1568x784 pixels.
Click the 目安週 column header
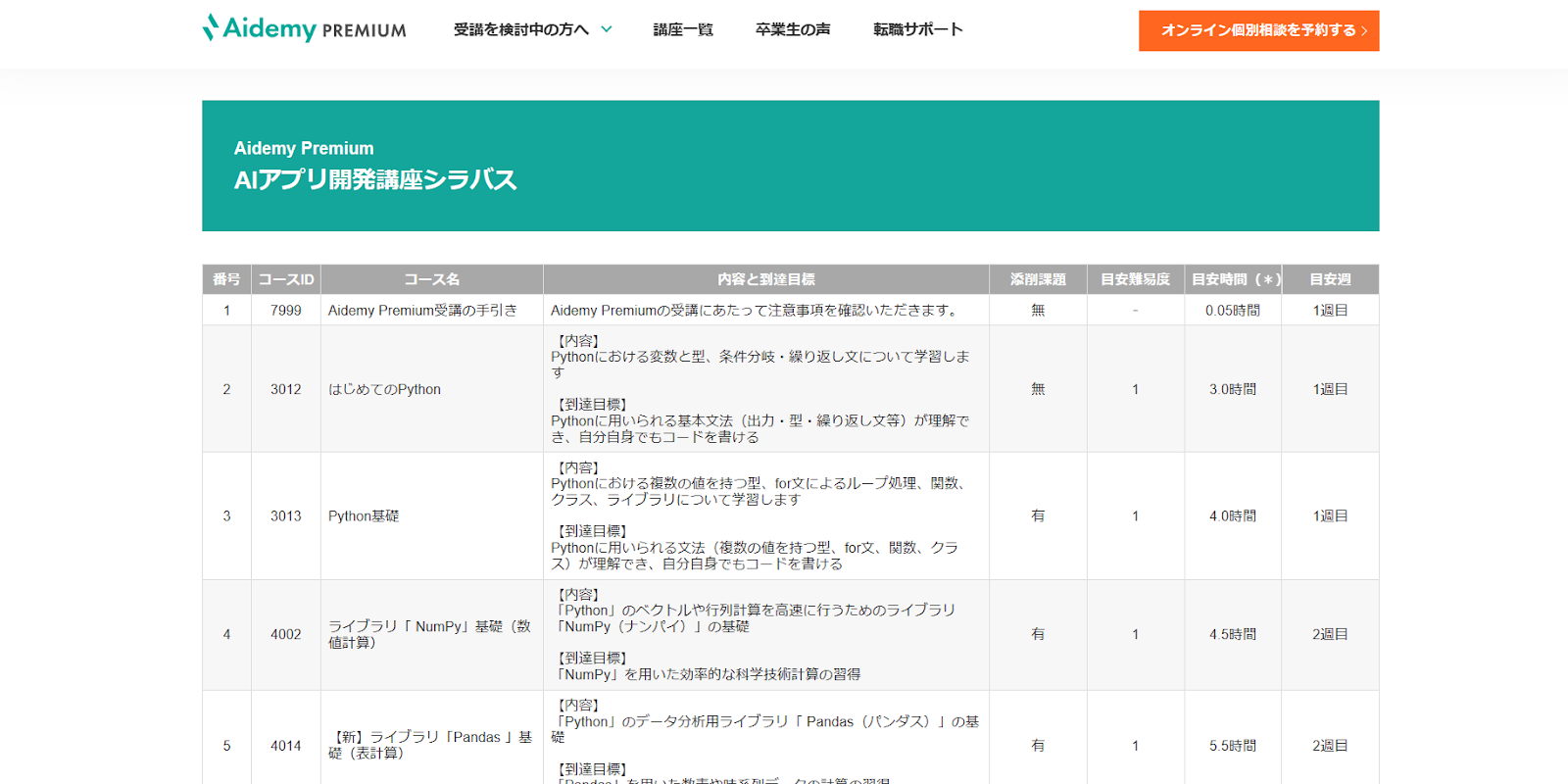(1330, 279)
